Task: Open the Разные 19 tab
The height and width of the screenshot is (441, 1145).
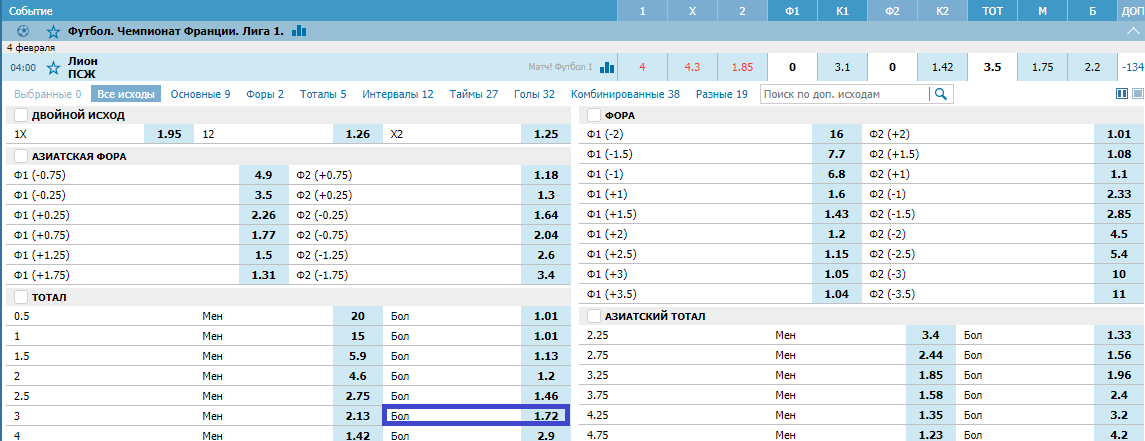Action: (x=721, y=94)
